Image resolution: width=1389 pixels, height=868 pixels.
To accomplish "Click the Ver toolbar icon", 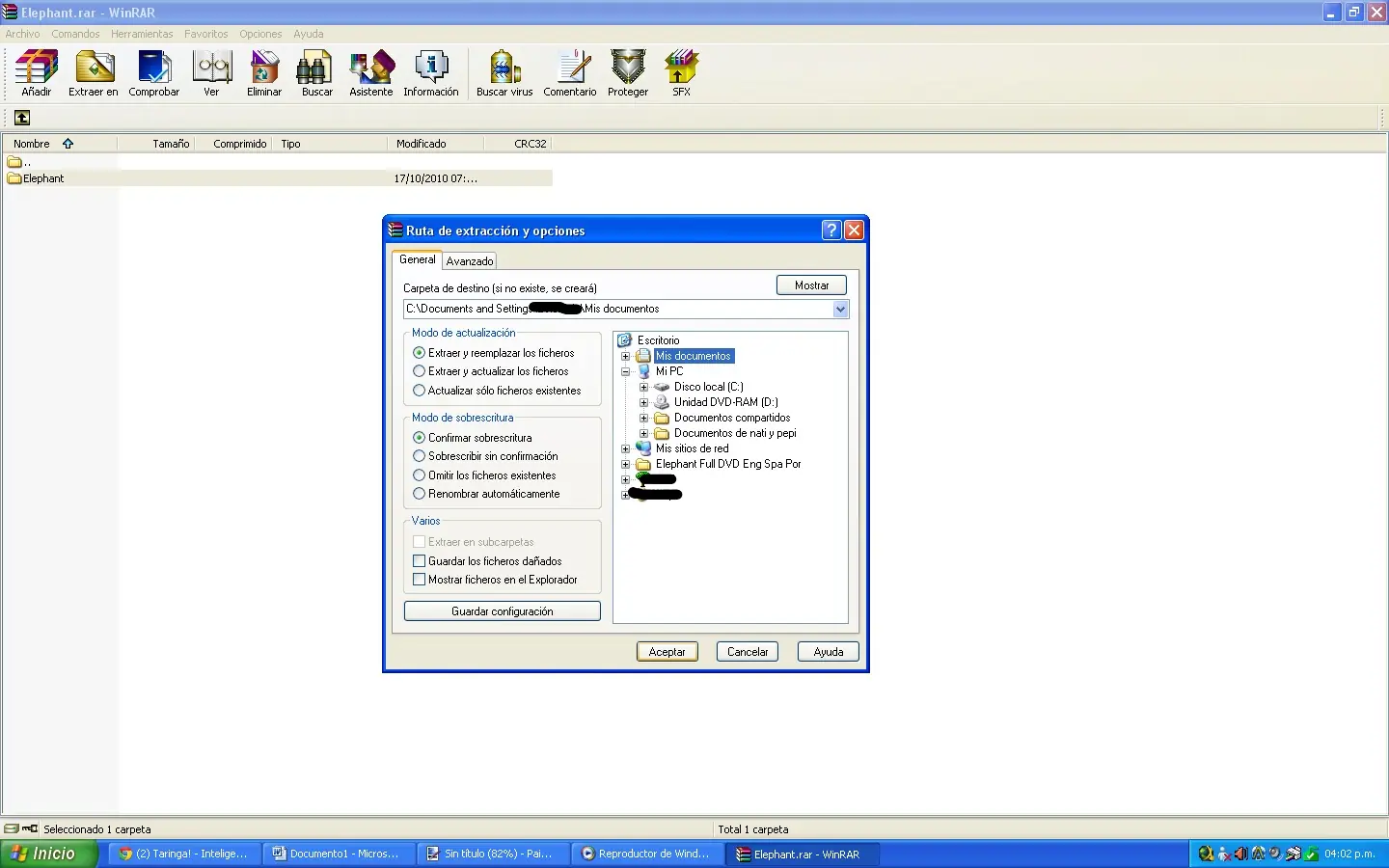I will click(x=211, y=73).
